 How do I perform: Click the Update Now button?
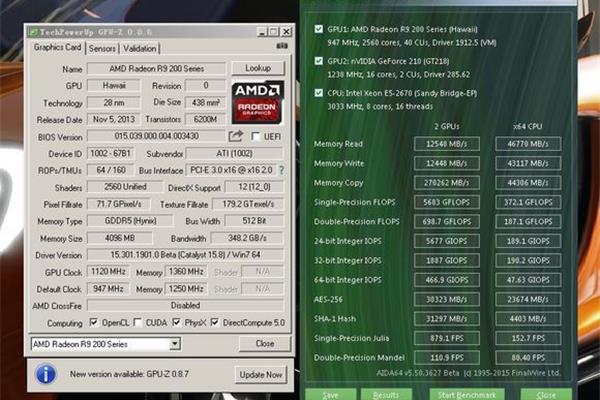261,375
